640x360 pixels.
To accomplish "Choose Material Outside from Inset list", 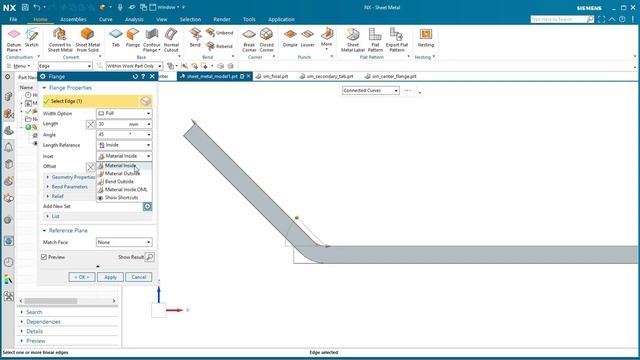I will pyautogui.click(x=124, y=174).
